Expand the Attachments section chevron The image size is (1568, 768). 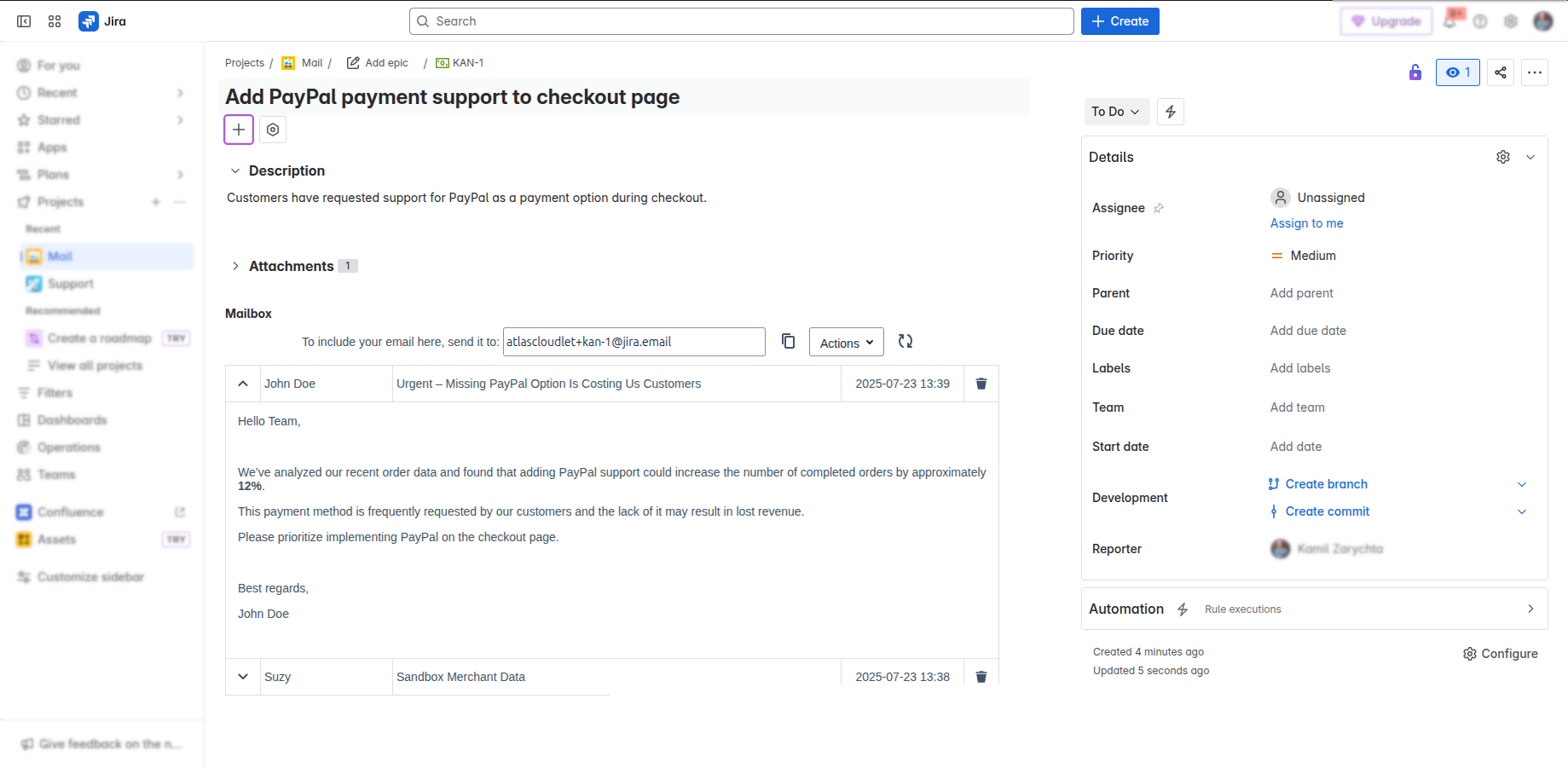tap(235, 267)
